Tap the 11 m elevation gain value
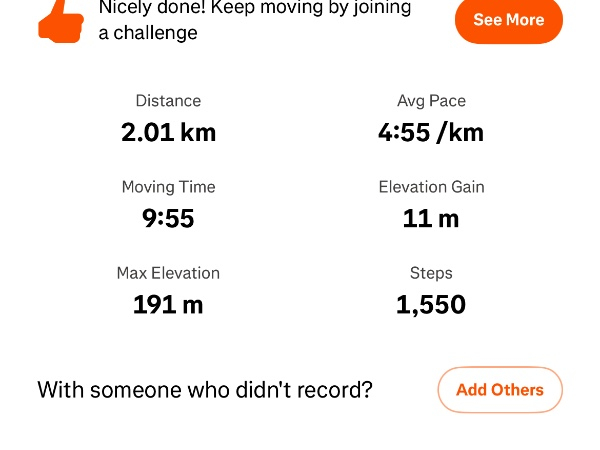This screenshot has height=450, width=600. [431, 218]
